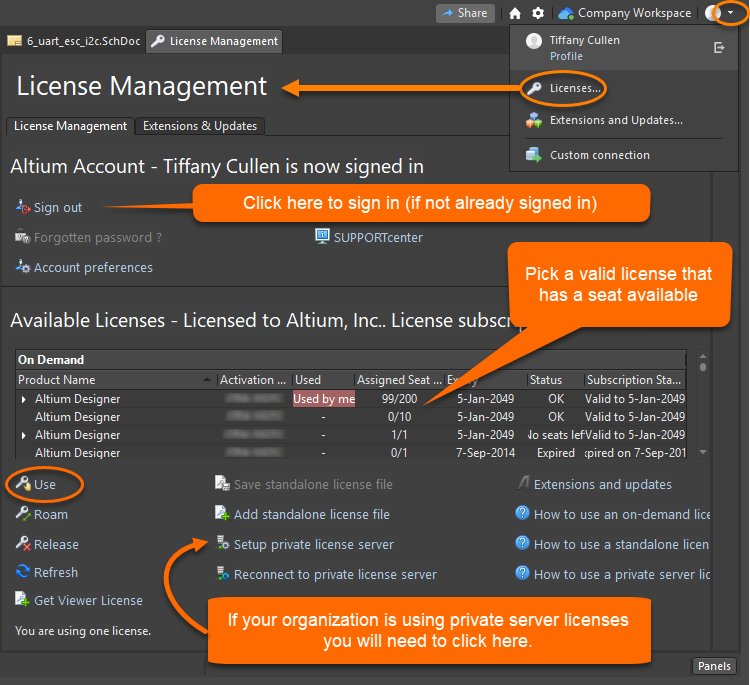Click the scroll up arrow of license list

pos(703,356)
